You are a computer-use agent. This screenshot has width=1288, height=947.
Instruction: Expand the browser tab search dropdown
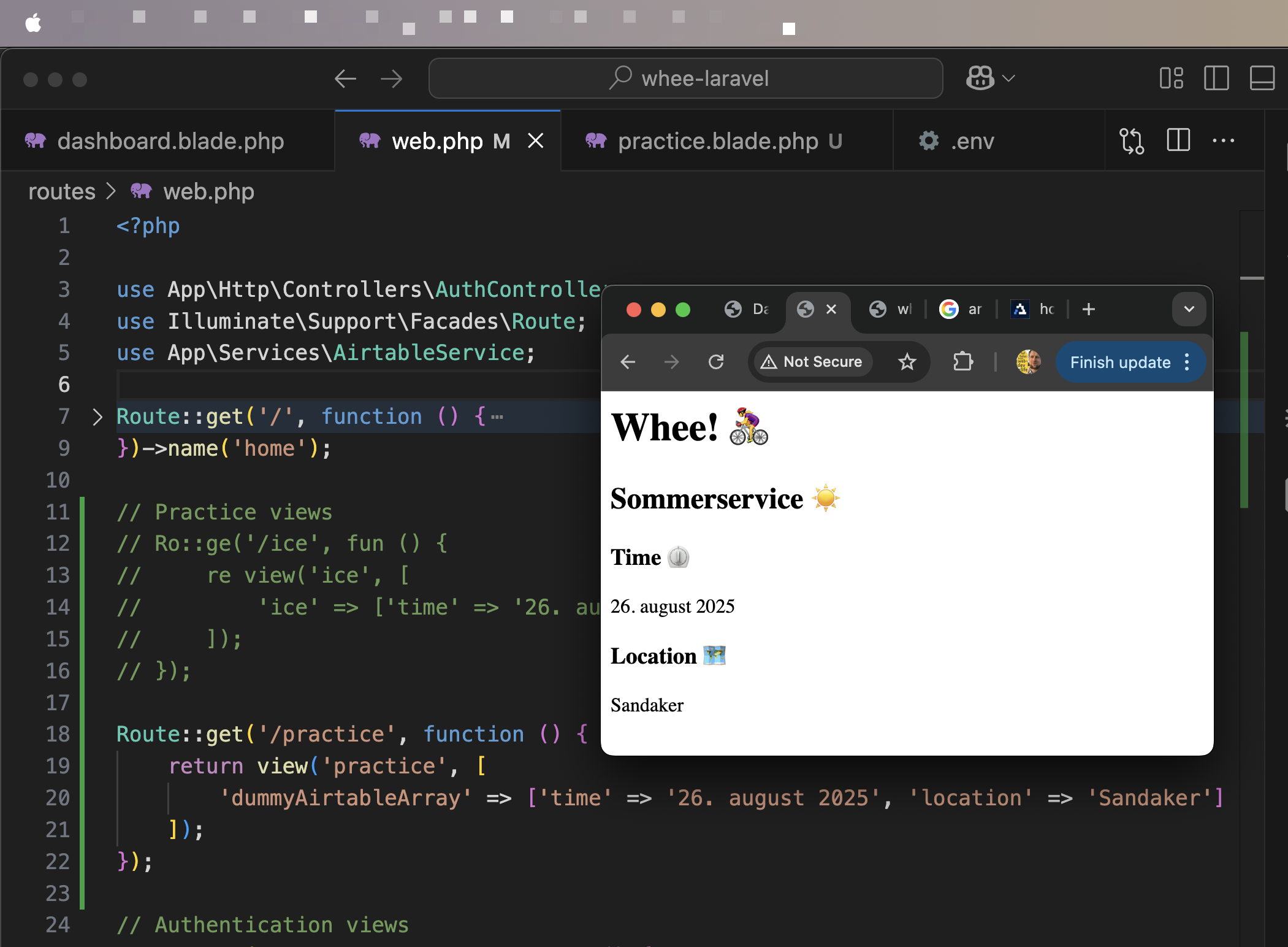pyautogui.click(x=1189, y=309)
